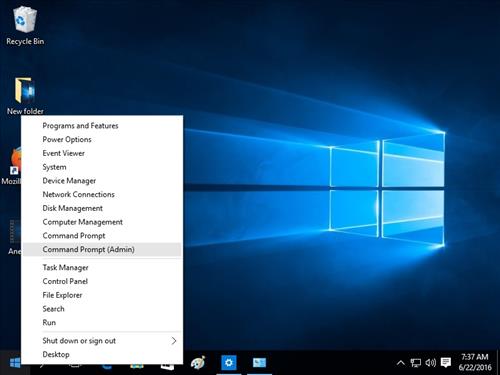500x375 pixels.
Task: Open Task Manager from the menu
Action: coord(102,267)
